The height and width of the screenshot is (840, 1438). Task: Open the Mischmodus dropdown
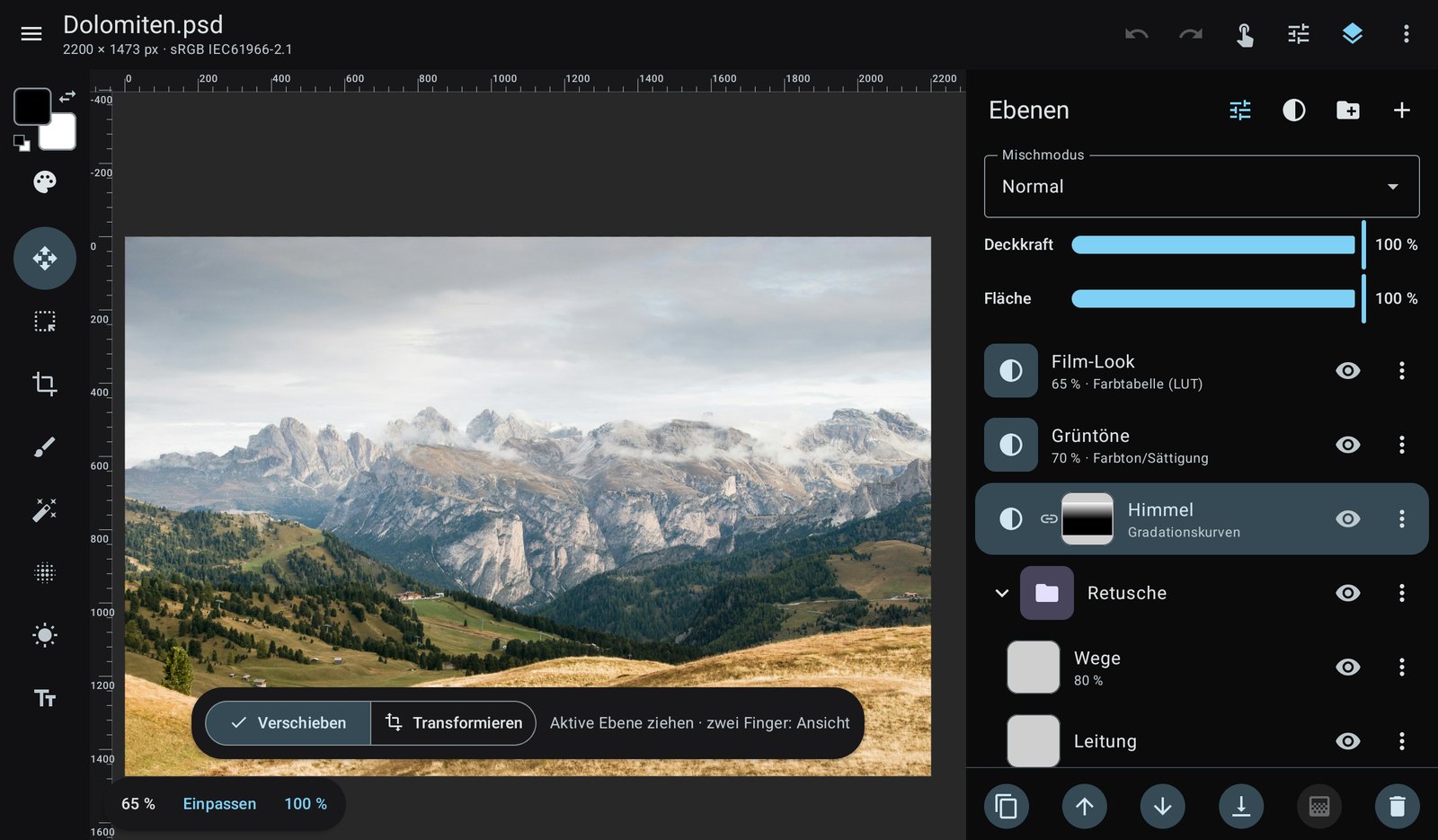click(1202, 186)
